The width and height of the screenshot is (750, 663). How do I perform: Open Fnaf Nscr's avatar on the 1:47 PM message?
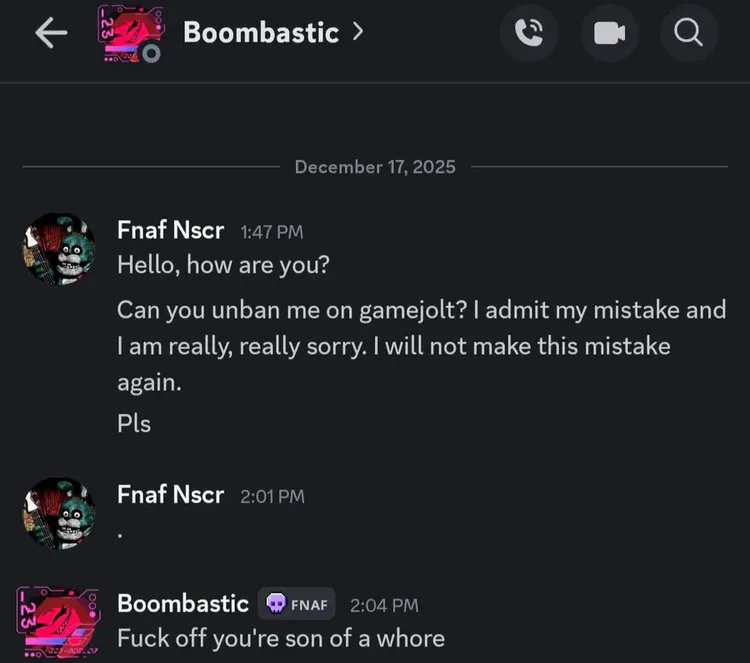(58, 248)
